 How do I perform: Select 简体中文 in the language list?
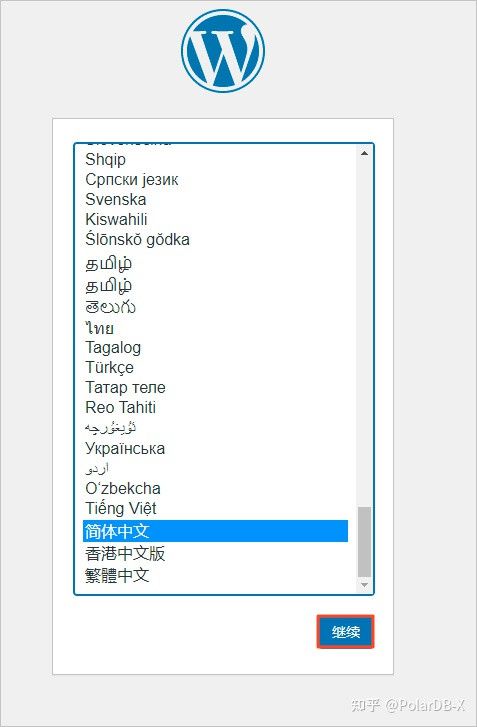216,531
